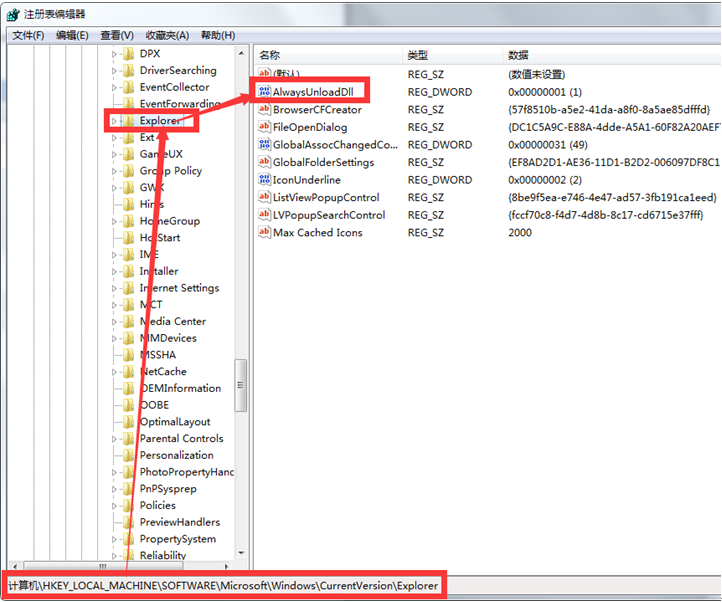Screen dimensions: 722x602
Task: Click the DPX folder icon
Action: [128, 54]
